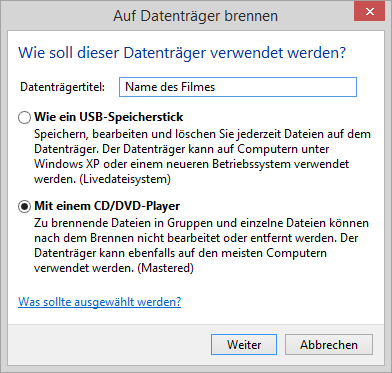Click the description starting 'Speichern, bearbeiten und löschen'

coord(202,157)
